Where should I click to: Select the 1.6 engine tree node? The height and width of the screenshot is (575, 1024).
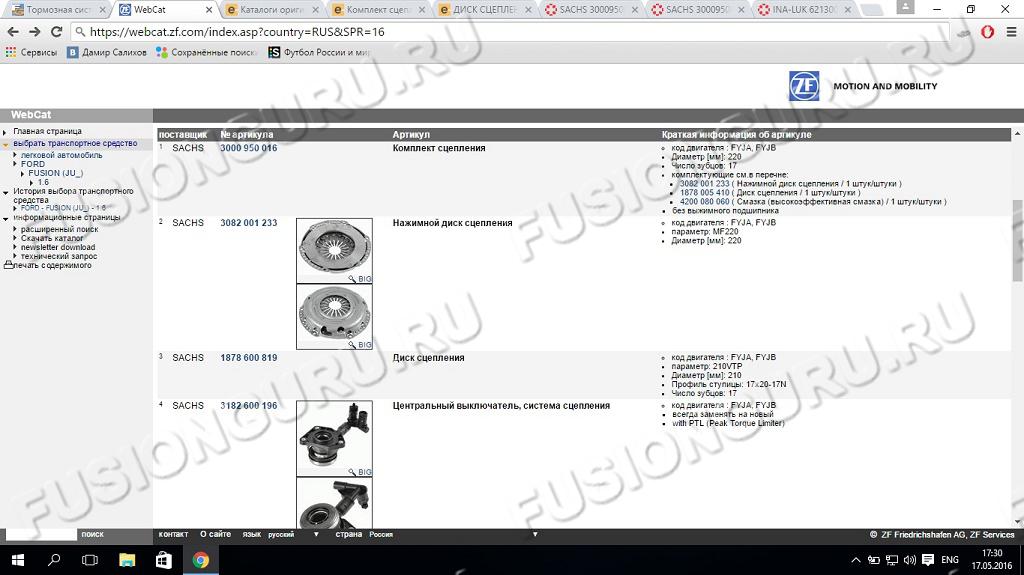point(43,182)
